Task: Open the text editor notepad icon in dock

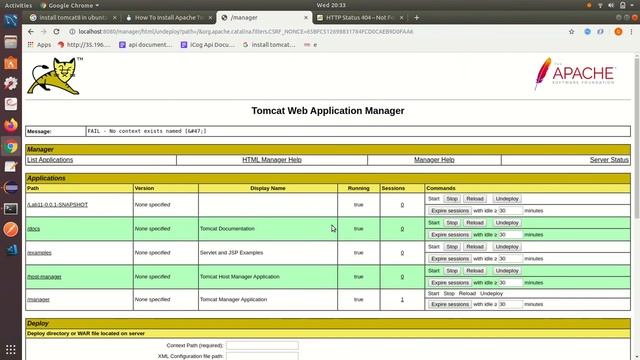Action: (11, 167)
